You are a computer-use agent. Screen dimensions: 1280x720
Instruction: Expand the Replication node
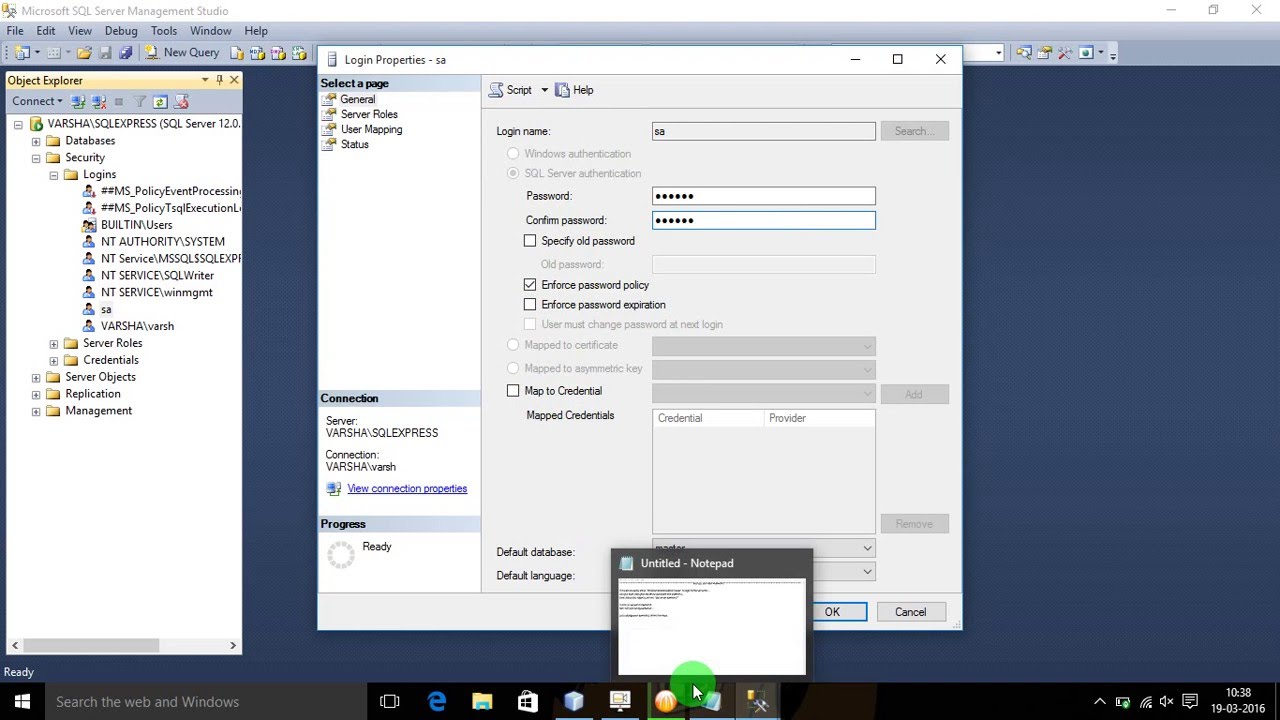tap(36, 394)
